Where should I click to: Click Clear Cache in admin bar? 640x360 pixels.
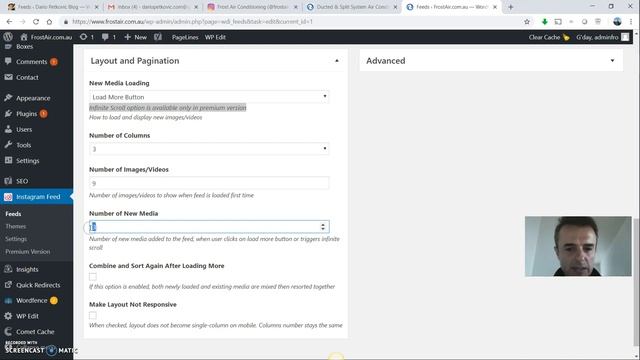[x=549, y=37]
